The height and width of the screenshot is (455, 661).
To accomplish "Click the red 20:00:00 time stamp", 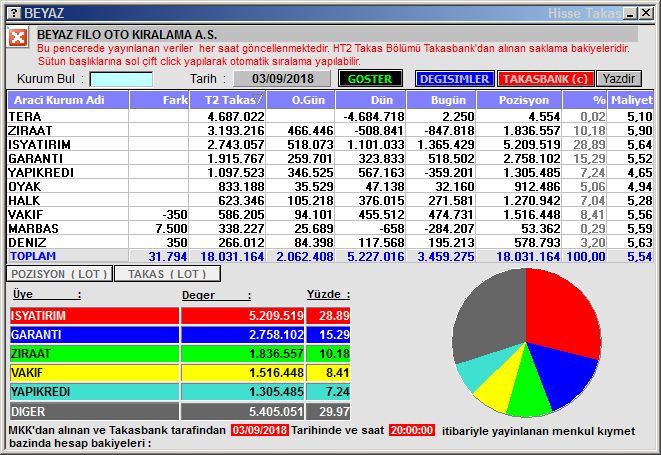I will coord(412,430).
